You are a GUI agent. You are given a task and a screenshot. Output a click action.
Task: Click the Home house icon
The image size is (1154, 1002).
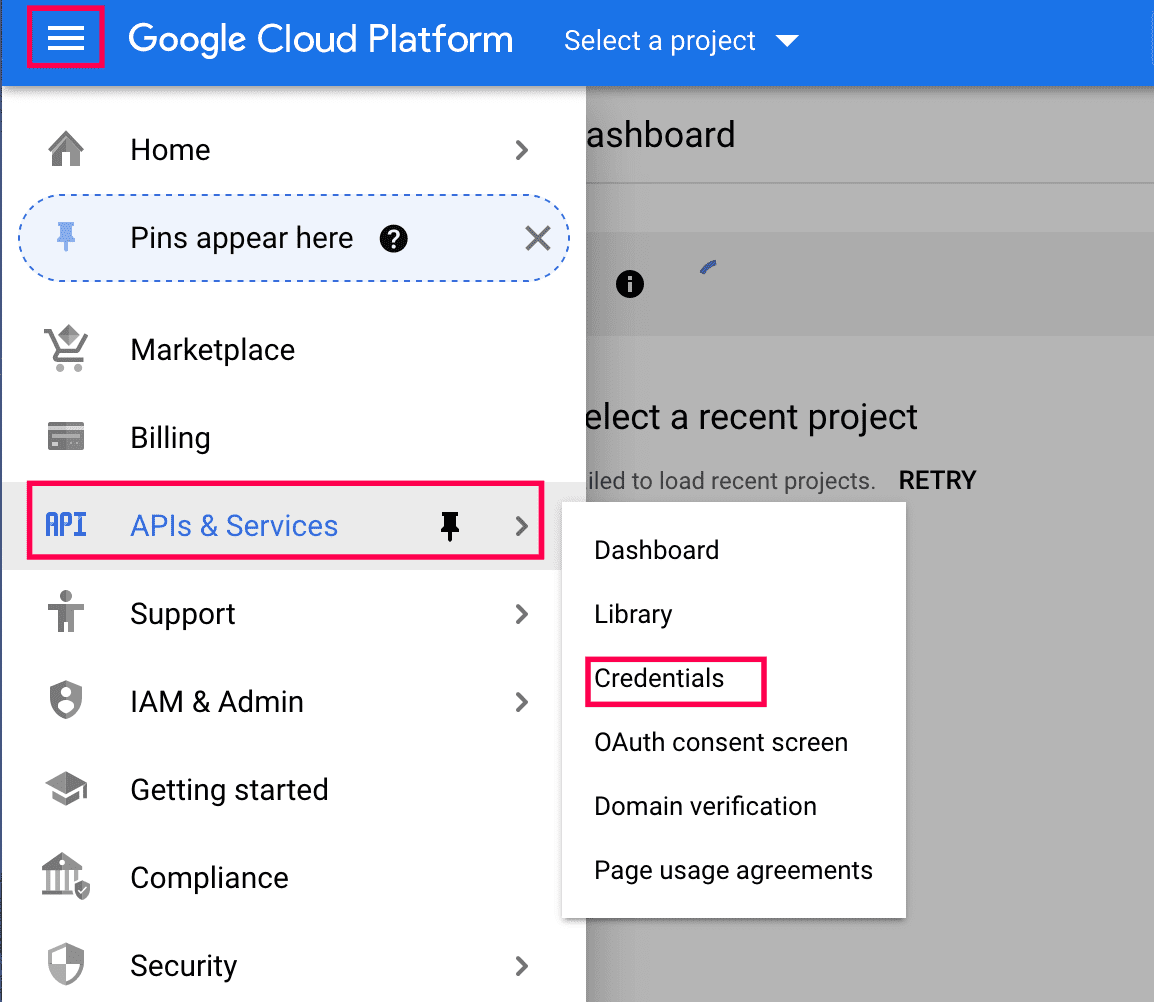[x=66, y=150]
